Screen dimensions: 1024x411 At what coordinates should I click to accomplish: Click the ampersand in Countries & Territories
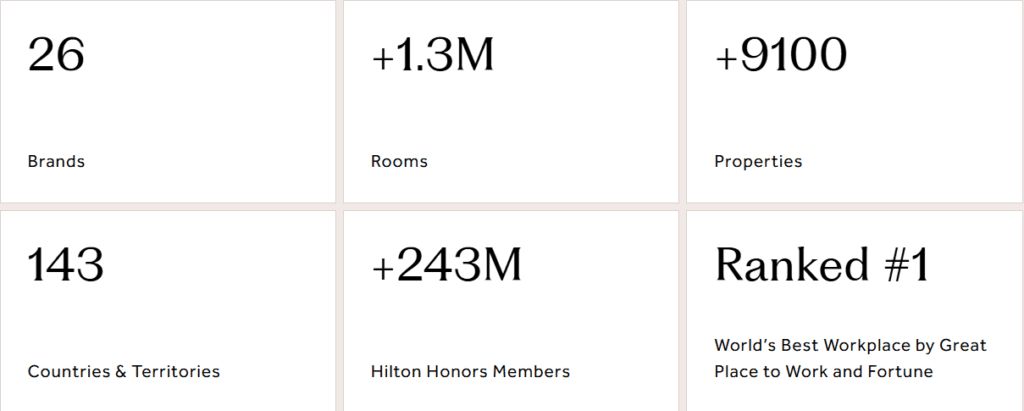point(120,372)
